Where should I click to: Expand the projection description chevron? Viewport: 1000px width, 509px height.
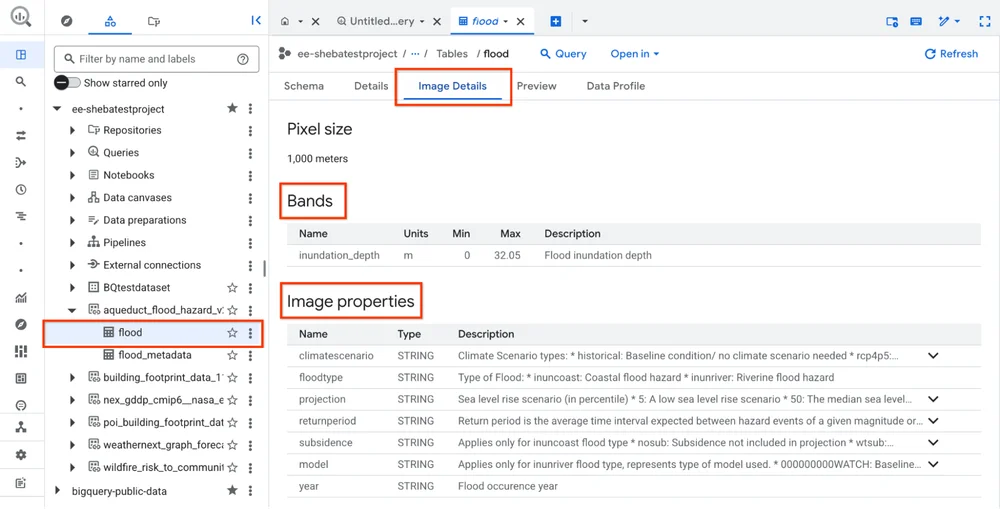[933, 399]
